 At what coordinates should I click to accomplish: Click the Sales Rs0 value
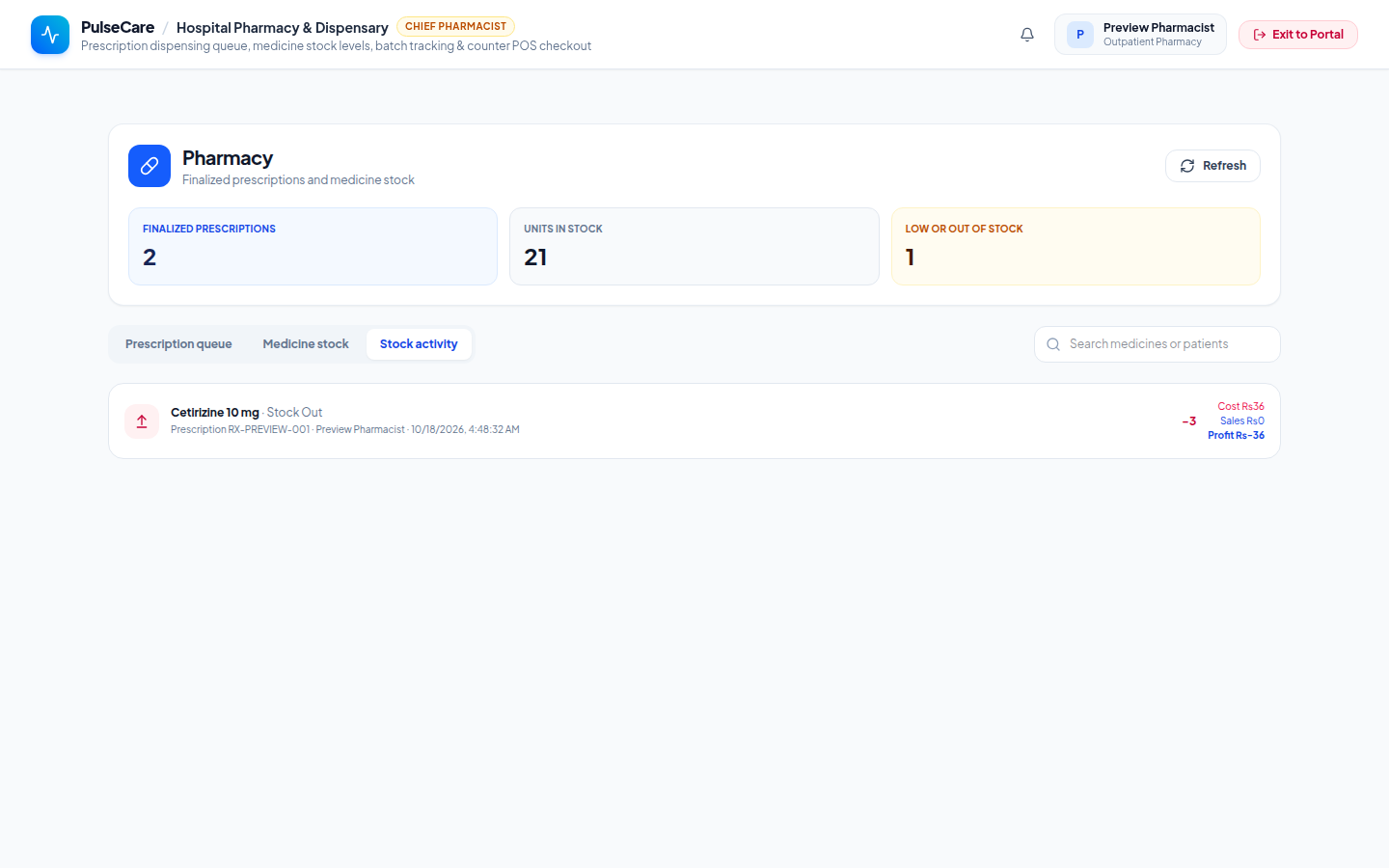1242,421
